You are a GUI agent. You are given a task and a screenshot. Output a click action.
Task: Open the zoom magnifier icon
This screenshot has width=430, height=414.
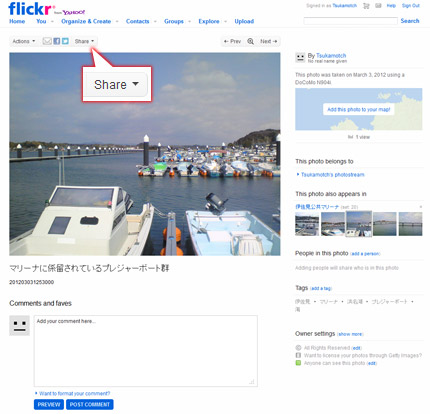point(251,41)
